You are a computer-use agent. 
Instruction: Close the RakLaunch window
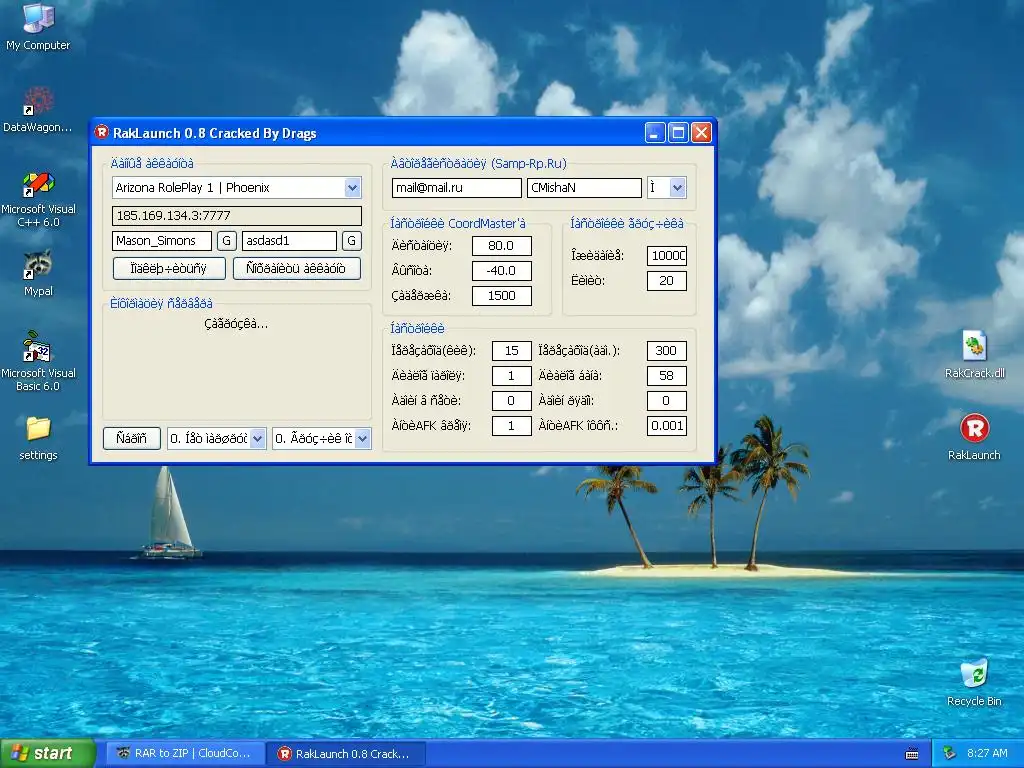(x=701, y=133)
